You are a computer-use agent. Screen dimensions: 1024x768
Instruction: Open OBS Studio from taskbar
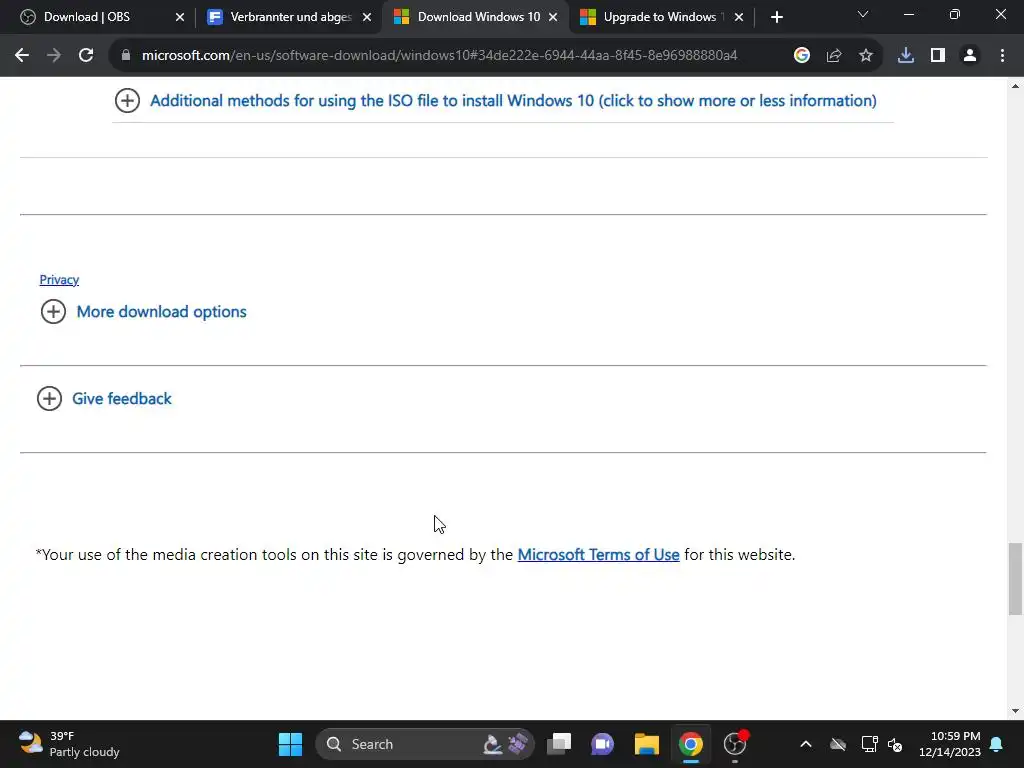click(x=735, y=744)
